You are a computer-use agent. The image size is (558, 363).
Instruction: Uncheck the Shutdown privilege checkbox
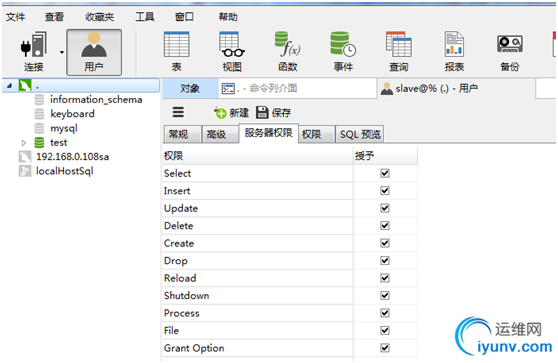pyautogui.click(x=385, y=295)
